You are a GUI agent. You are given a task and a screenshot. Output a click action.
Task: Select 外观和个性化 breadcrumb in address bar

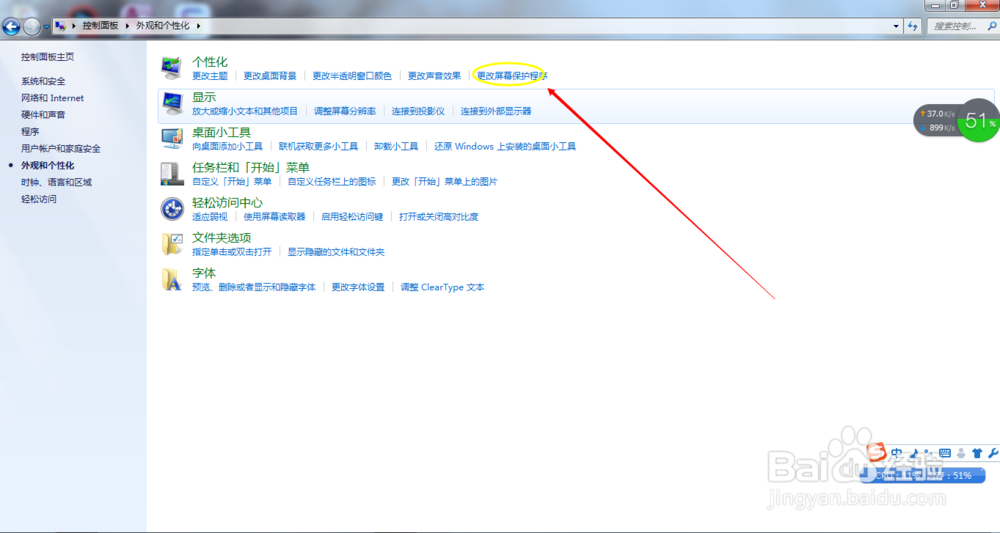click(163, 26)
